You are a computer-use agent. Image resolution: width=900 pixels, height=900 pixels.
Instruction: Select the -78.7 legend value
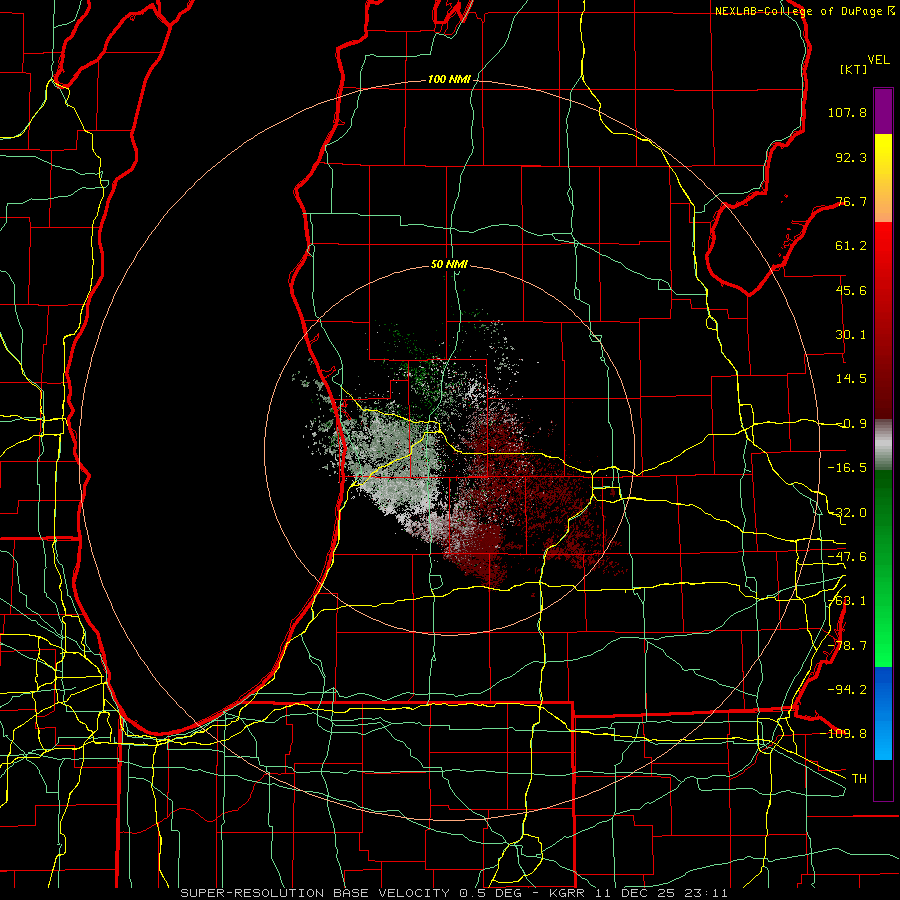(x=847, y=646)
